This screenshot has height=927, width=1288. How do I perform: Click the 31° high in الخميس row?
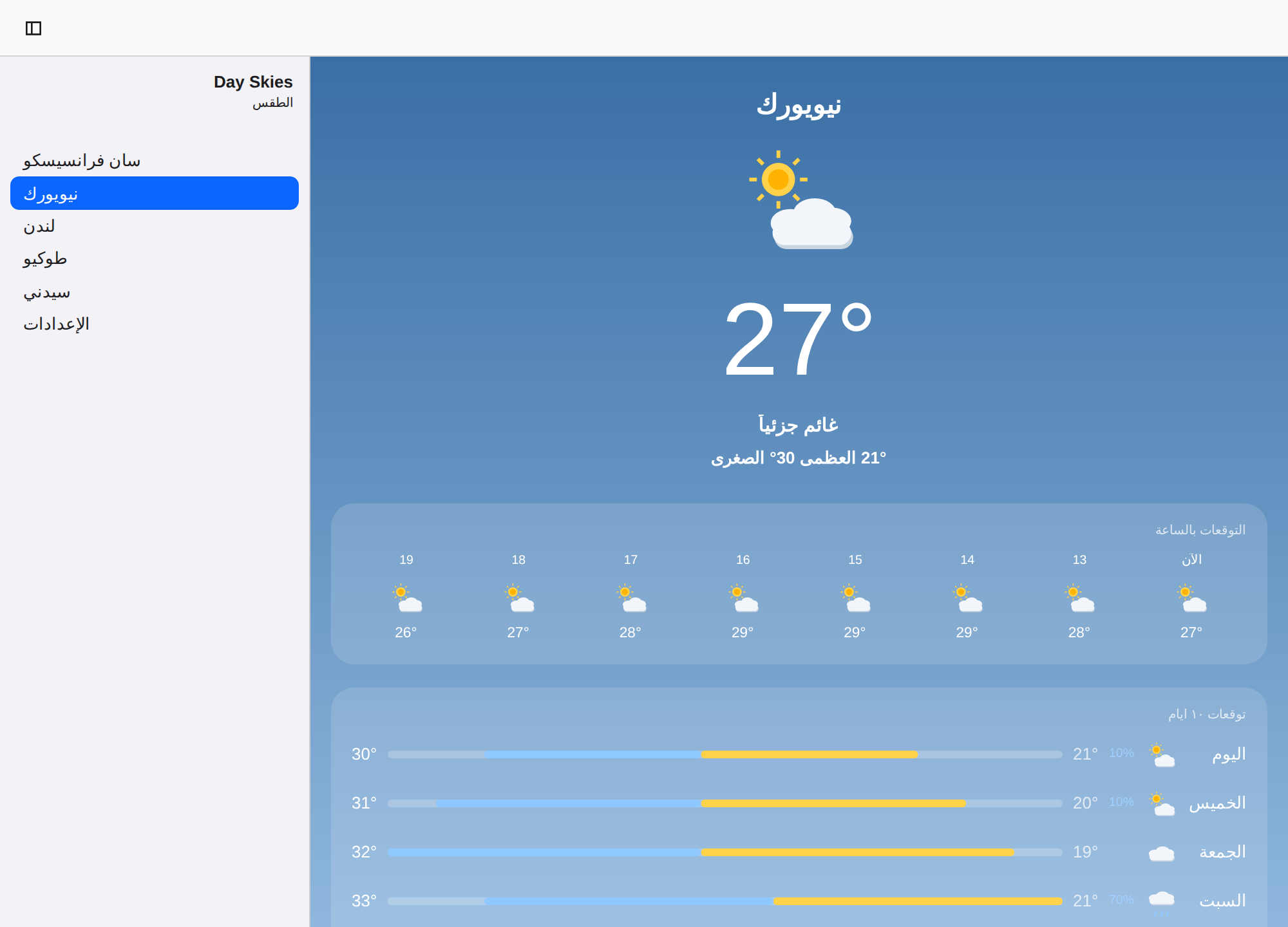click(365, 803)
